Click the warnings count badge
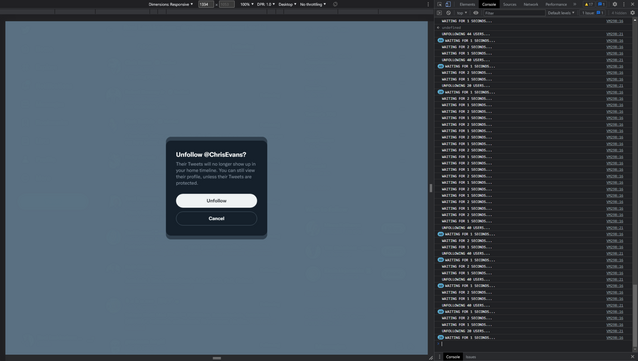 pos(589,4)
